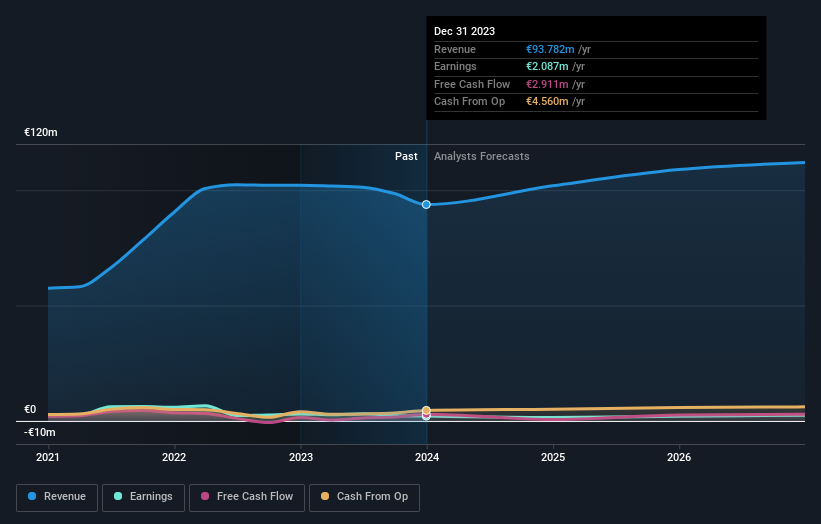Screen dimensions: 821x524
Task: Click the Earnings row label in tooltip
Action: pyautogui.click(x=456, y=66)
